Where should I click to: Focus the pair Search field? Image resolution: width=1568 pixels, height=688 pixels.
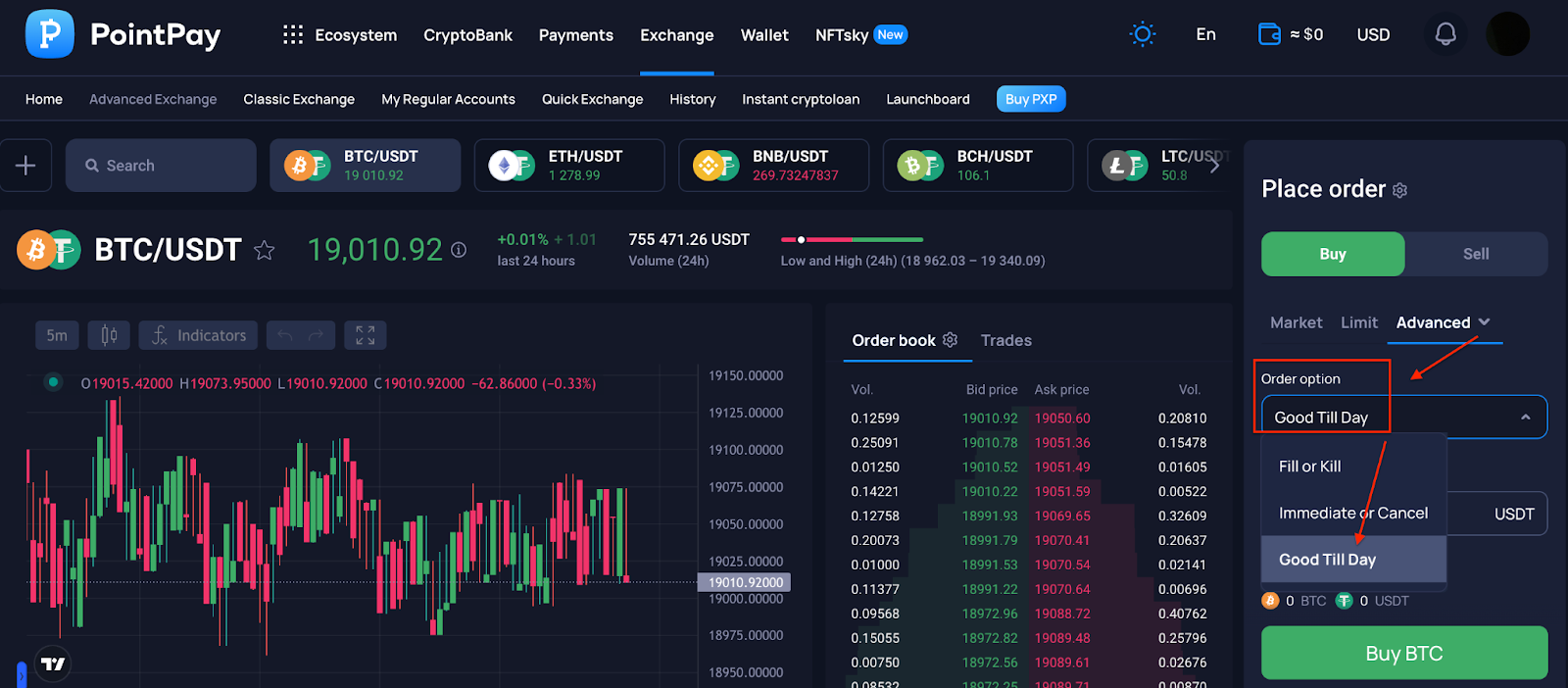pos(161,166)
